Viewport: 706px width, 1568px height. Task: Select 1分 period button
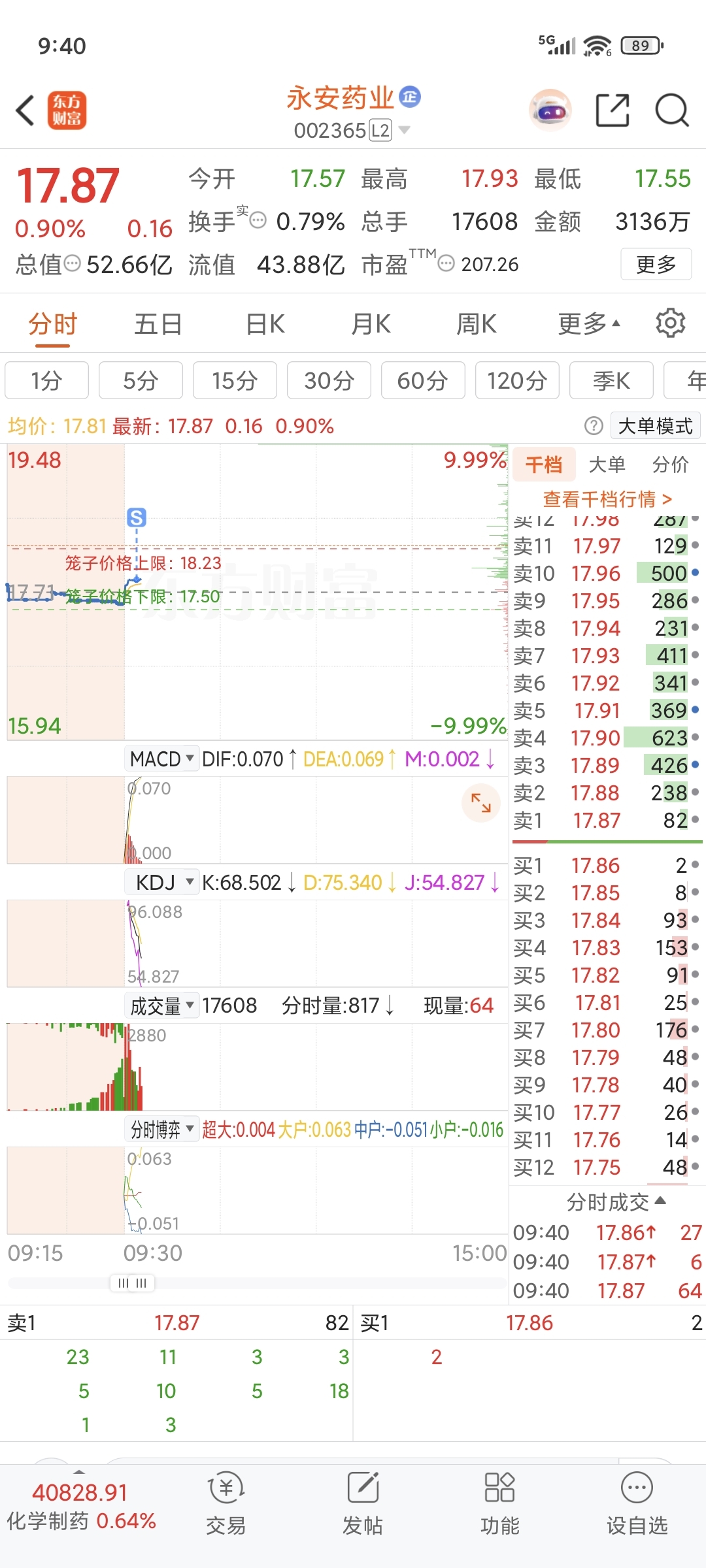[x=46, y=380]
